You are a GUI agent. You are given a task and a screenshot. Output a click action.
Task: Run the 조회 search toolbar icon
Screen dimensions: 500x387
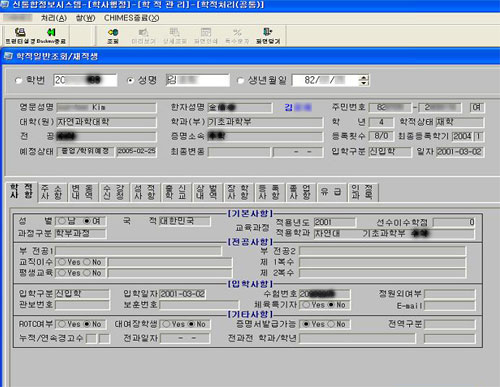pyautogui.click(x=113, y=35)
